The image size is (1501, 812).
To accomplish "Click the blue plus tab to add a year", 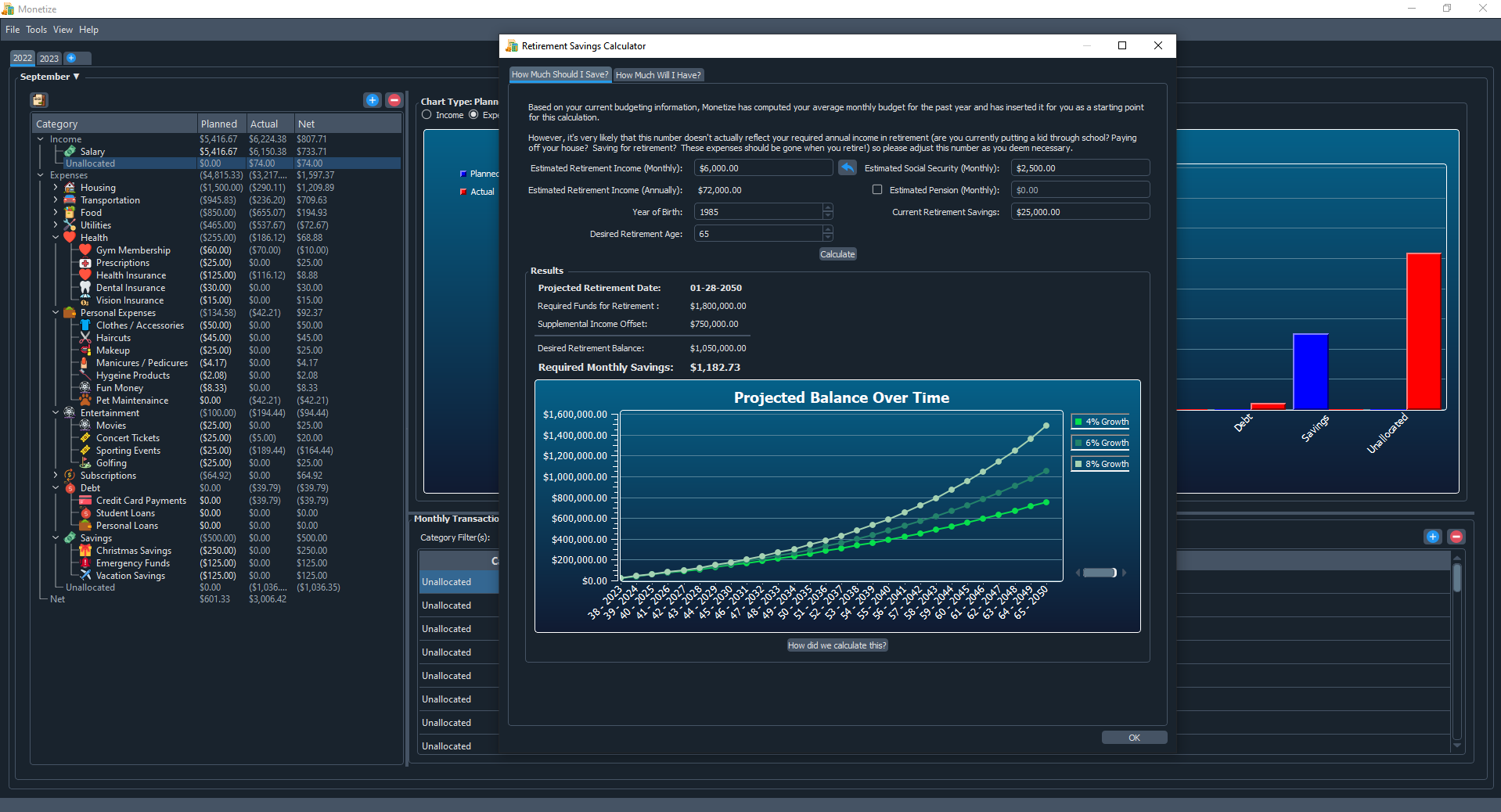I will point(71,58).
